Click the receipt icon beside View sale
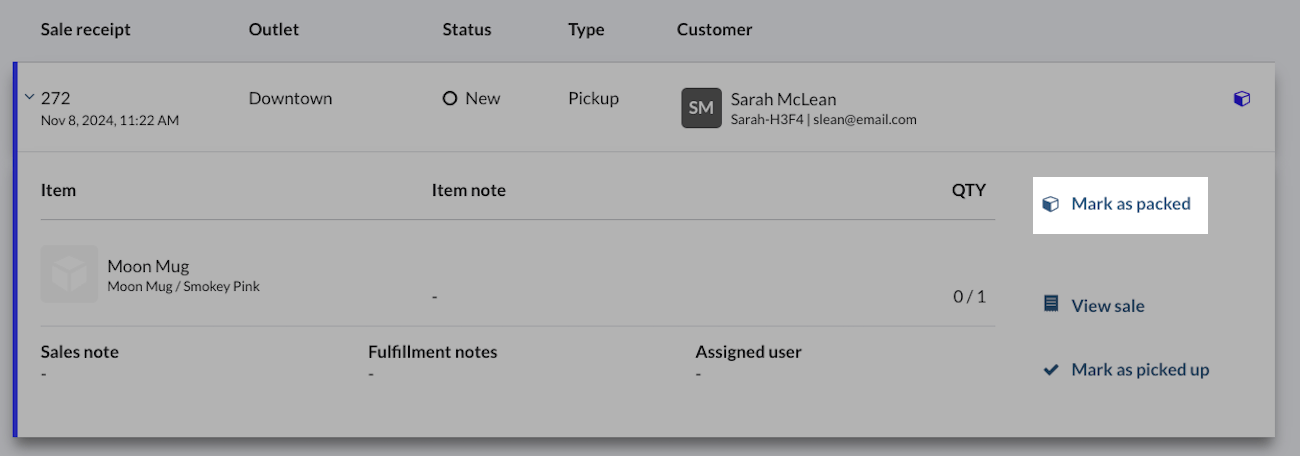Image resolution: width=1300 pixels, height=456 pixels. (1050, 303)
